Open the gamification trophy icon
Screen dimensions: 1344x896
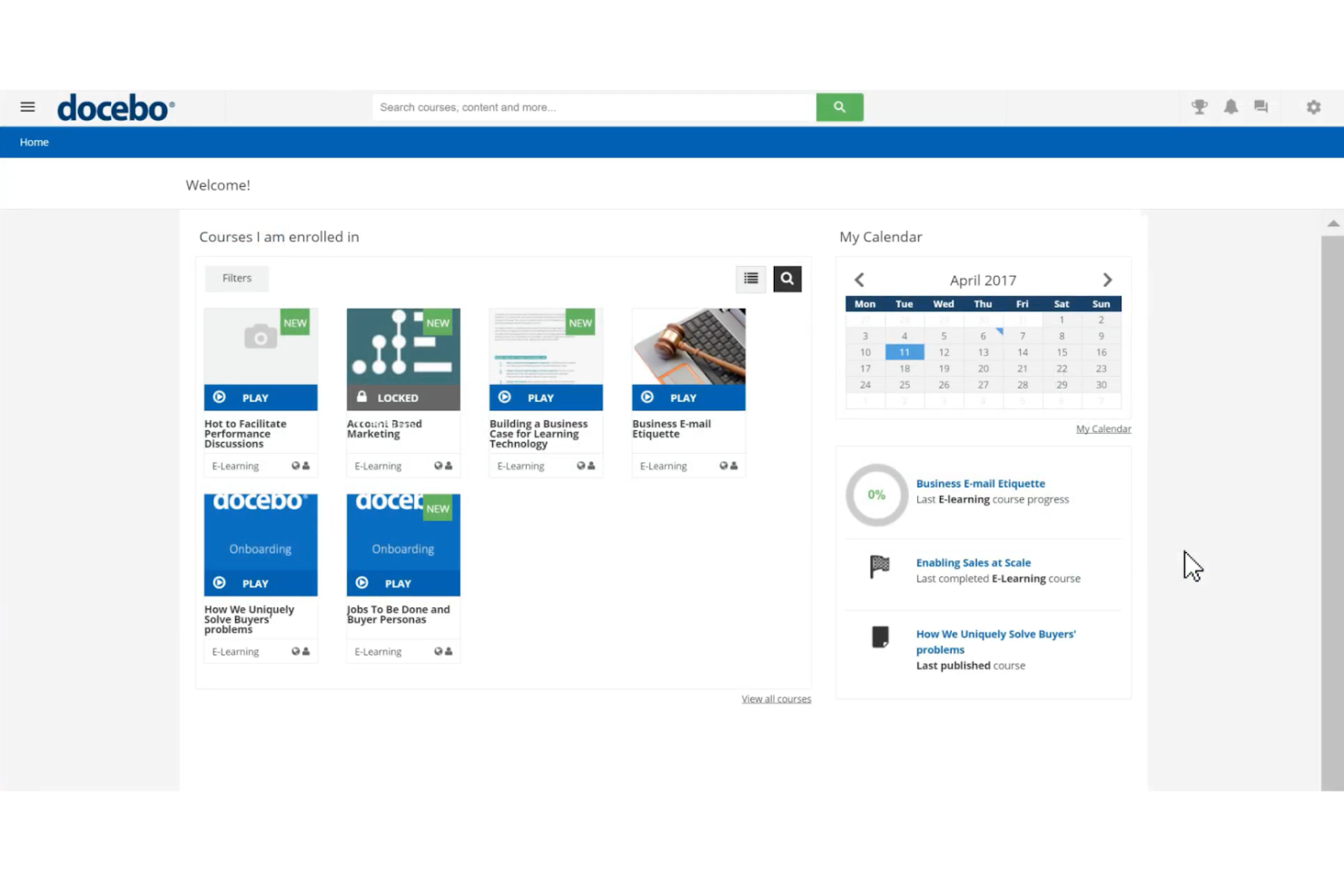click(1199, 106)
